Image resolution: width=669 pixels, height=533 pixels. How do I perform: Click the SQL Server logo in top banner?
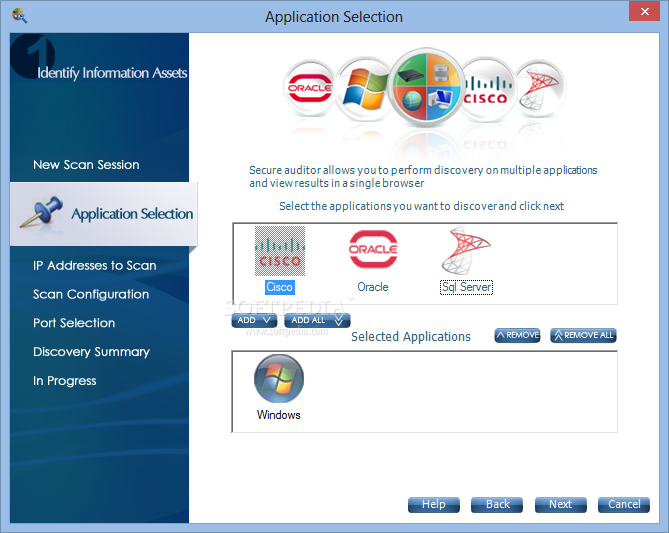coord(539,88)
